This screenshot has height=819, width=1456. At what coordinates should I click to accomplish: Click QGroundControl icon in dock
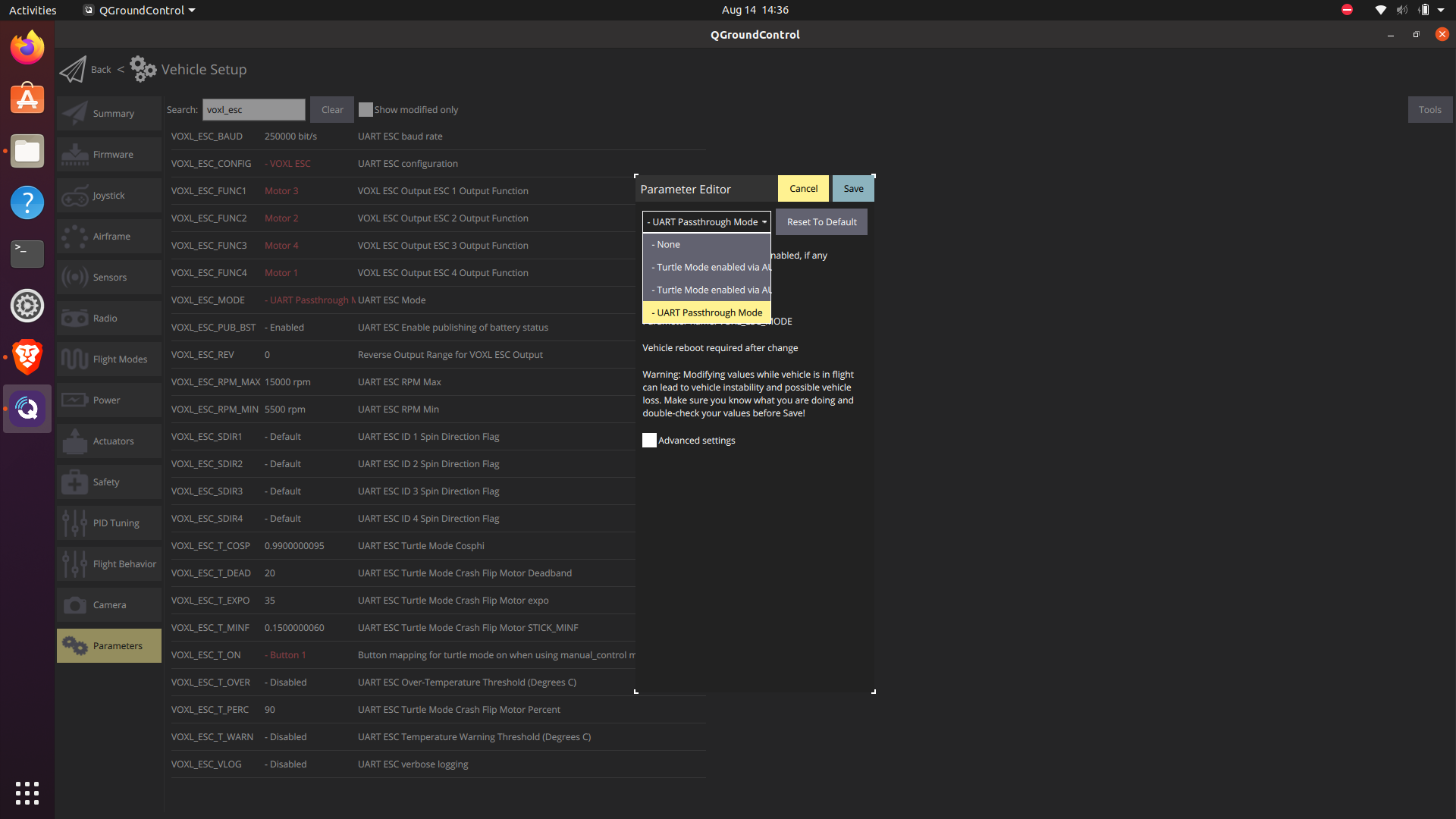pos(27,409)
